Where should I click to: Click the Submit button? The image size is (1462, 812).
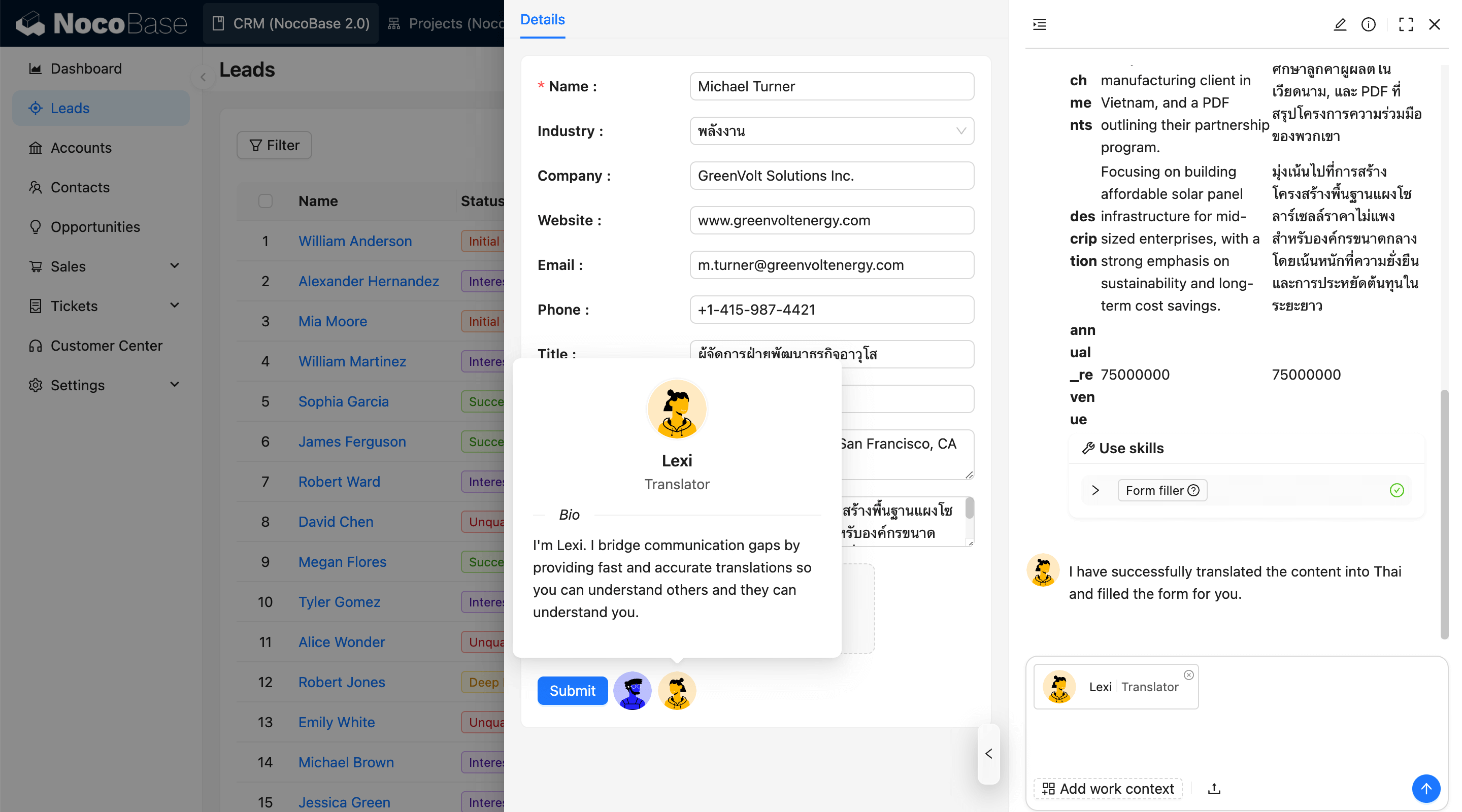(572, 691)
